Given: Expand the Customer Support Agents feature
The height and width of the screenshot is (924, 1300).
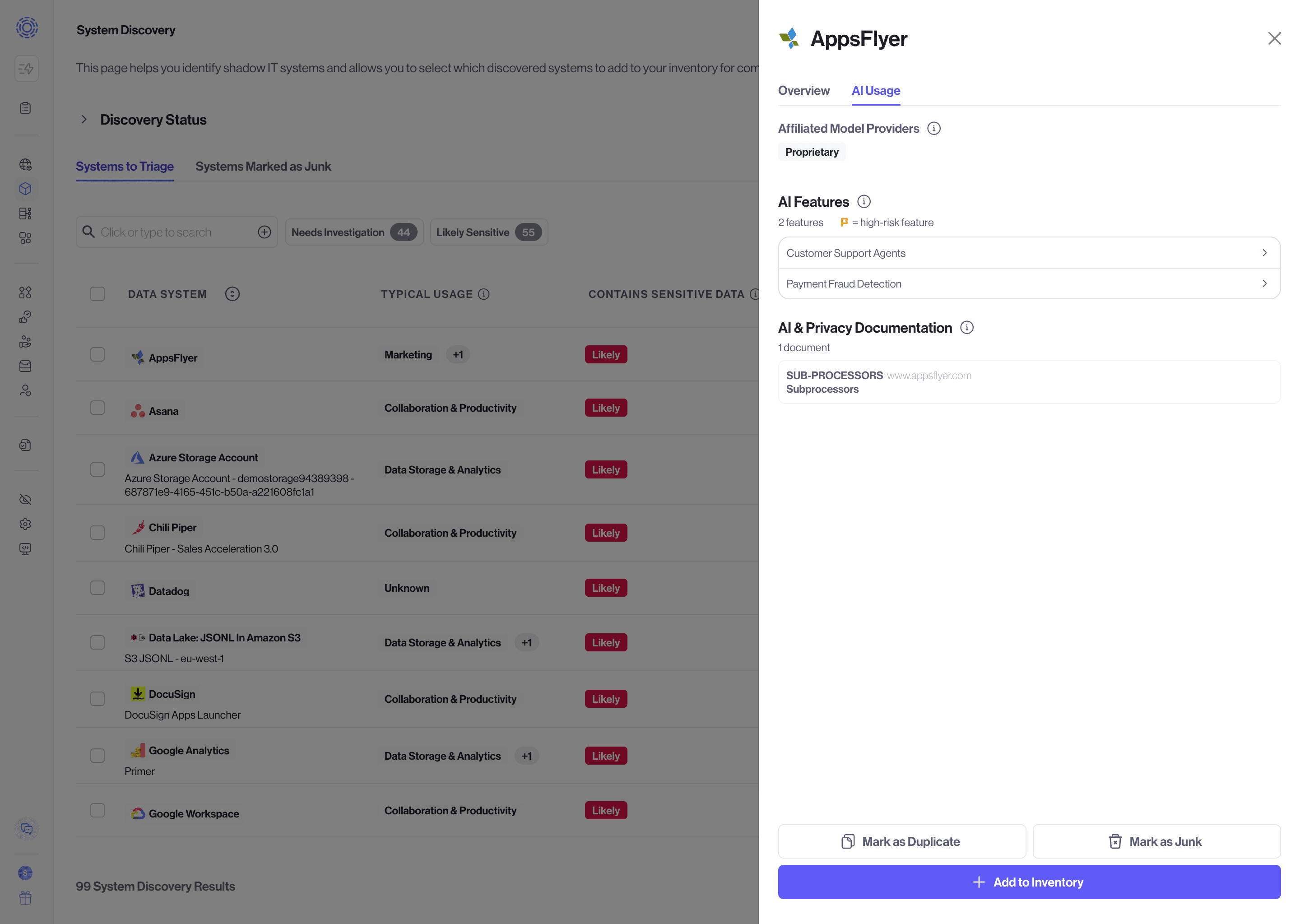Looking at the screenshot, I should [1029, 253].
